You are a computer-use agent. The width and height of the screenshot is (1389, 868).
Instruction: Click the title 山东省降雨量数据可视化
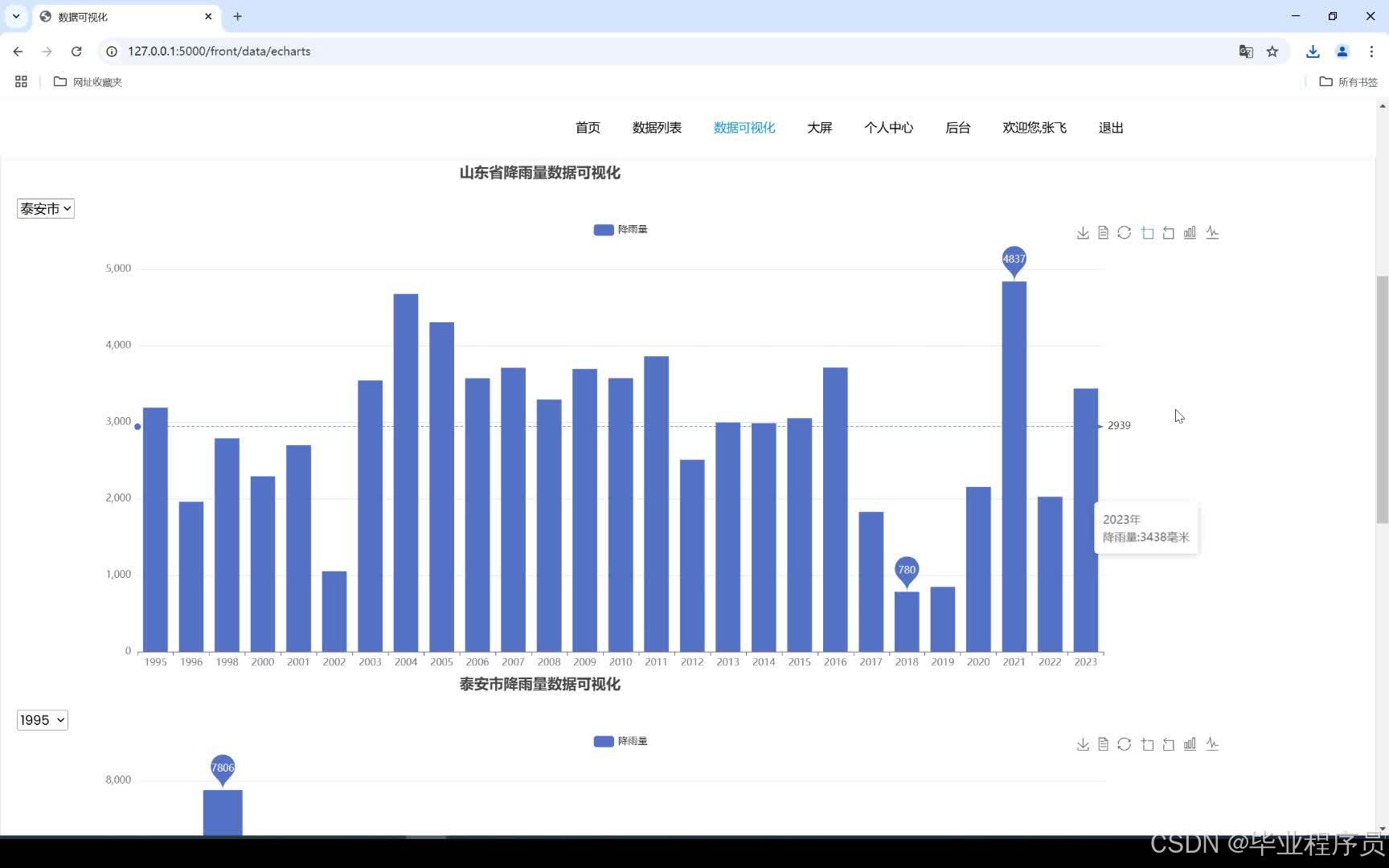(x=539, y=173)
